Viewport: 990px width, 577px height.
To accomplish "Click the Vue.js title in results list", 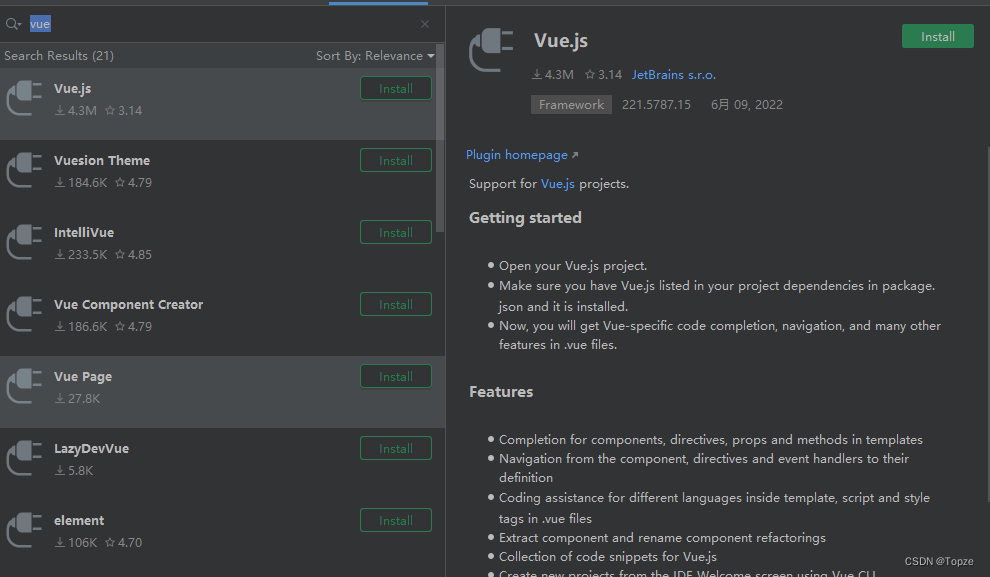I will 73,88.
